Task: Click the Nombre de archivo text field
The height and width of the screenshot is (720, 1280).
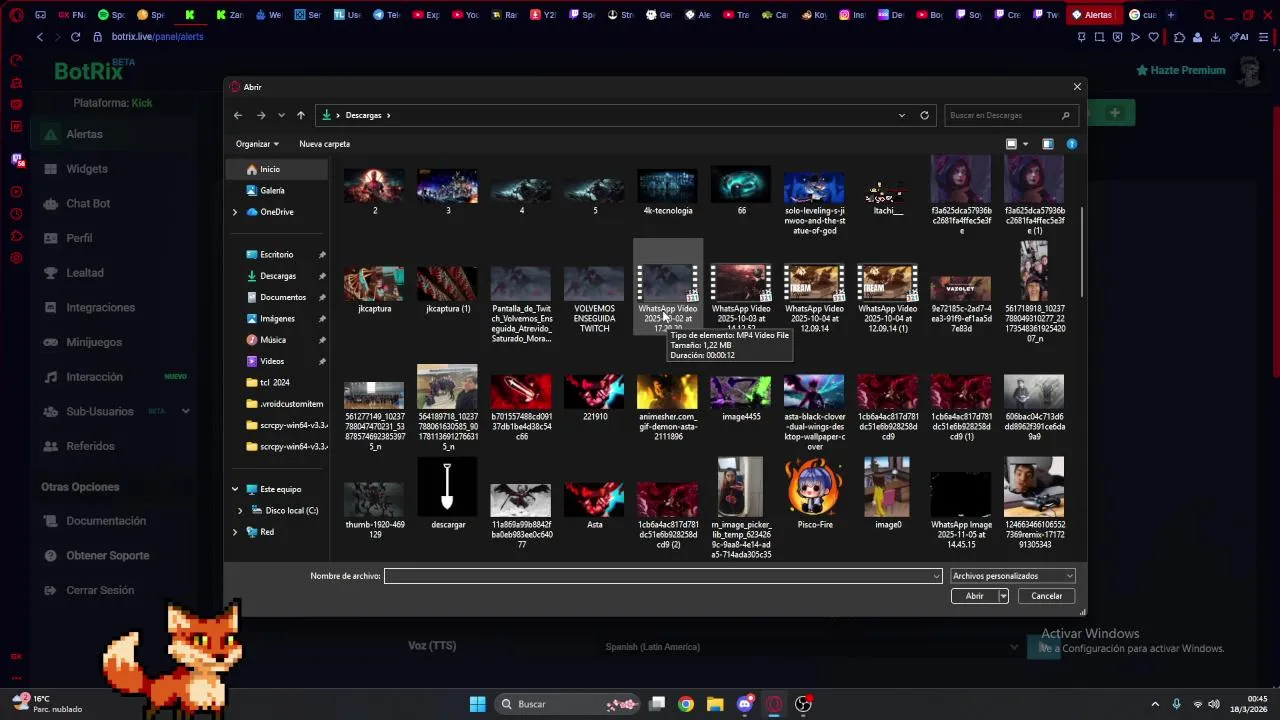Action: click(x=658, y=576)
